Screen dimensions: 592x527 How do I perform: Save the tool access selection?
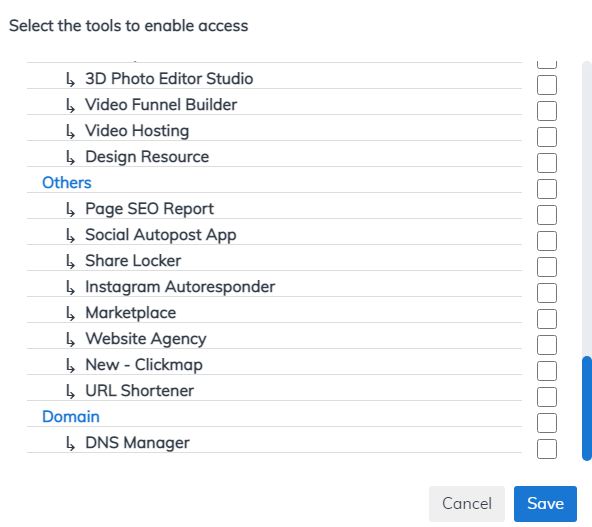pos(545,504)
